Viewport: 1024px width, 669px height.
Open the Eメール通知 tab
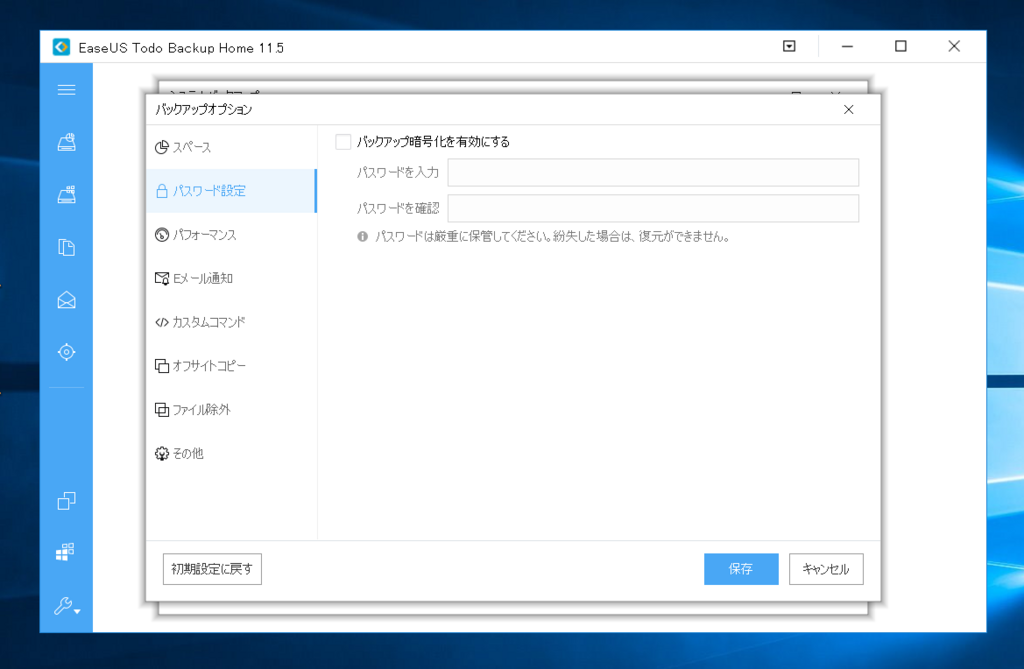point(231,278)
